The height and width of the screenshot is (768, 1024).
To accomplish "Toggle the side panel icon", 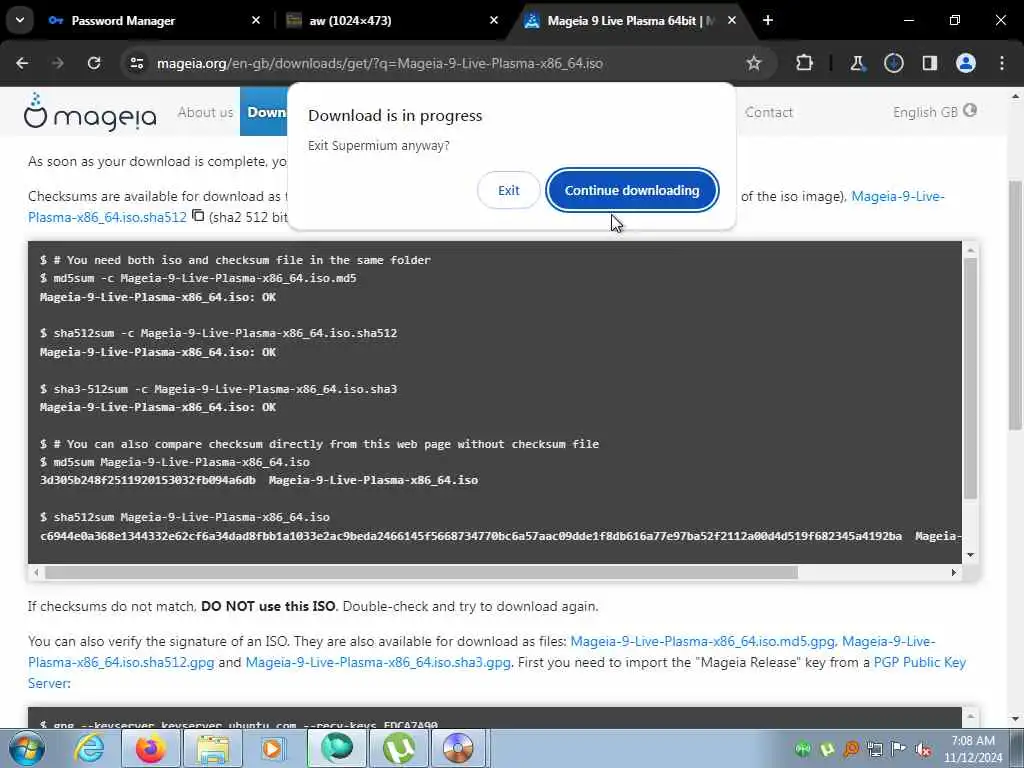I will click(x=929, y=63).
